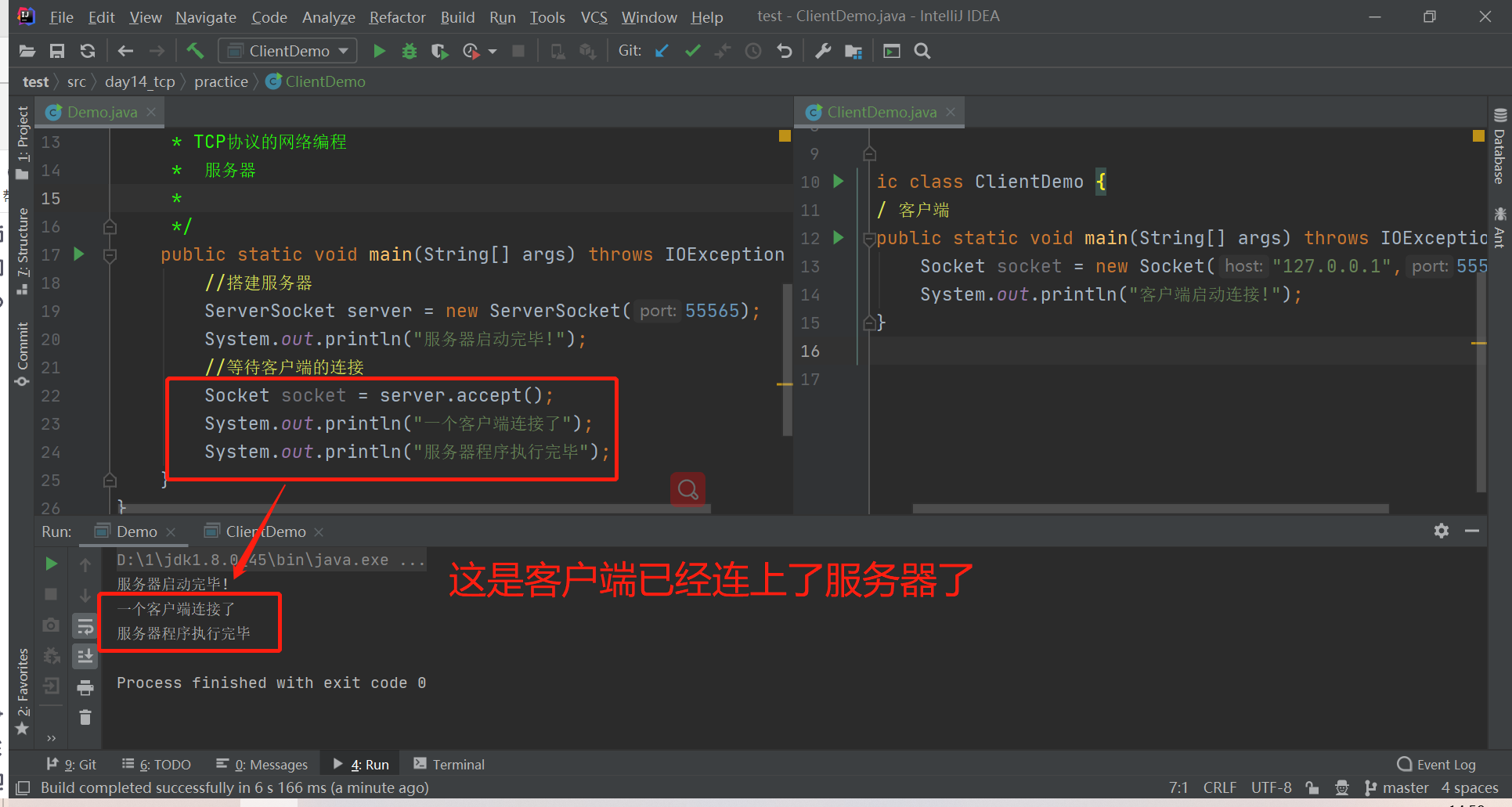Update project with the Git blue arrow
The height and width of the screenshot is (807, 1512).
tap(662, 51)
